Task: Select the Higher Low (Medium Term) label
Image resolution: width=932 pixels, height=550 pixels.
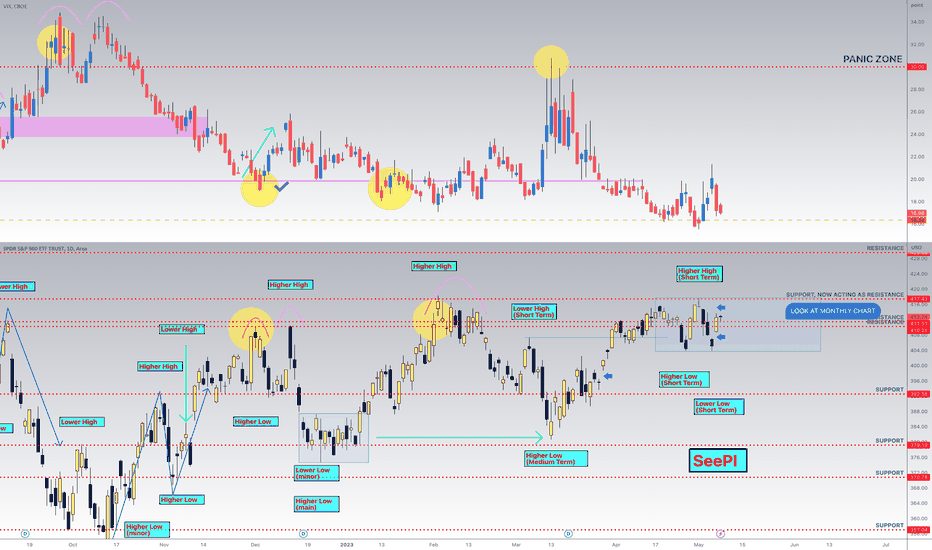Action: pyautogui.click(x=556, y=458)
